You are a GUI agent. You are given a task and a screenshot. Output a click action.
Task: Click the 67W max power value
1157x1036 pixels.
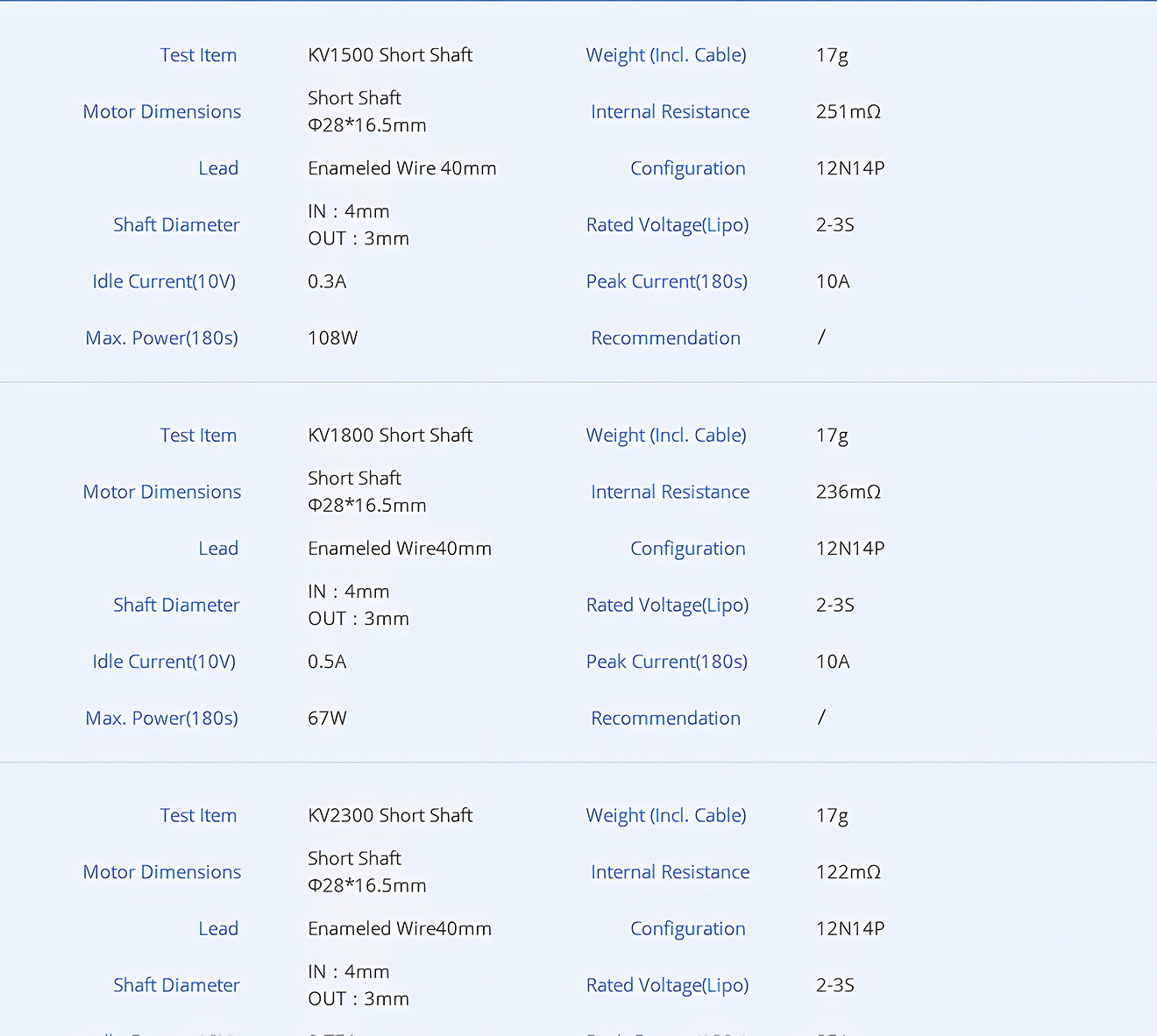[327, 719]
